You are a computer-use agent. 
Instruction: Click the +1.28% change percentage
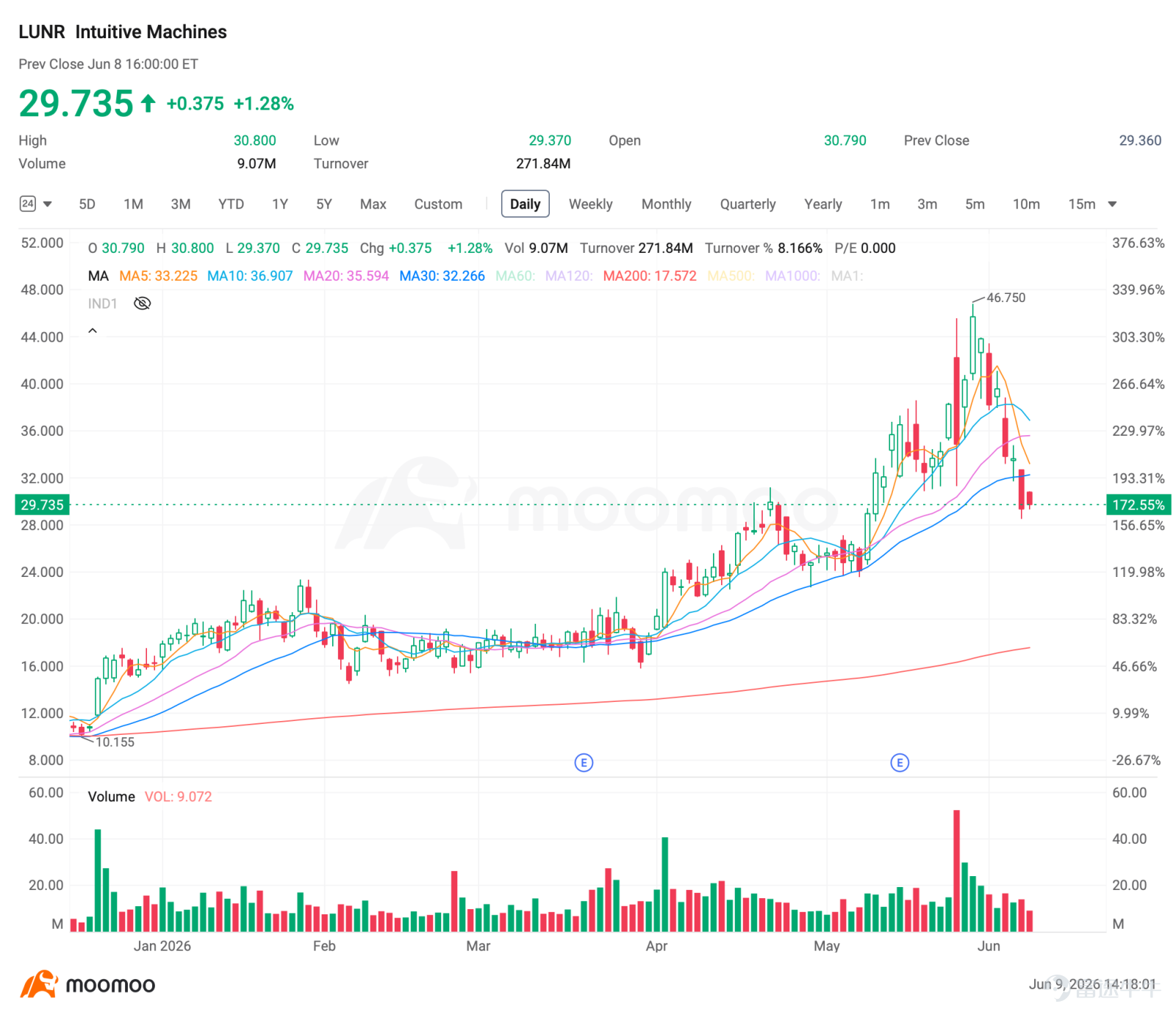coord(264,104)
